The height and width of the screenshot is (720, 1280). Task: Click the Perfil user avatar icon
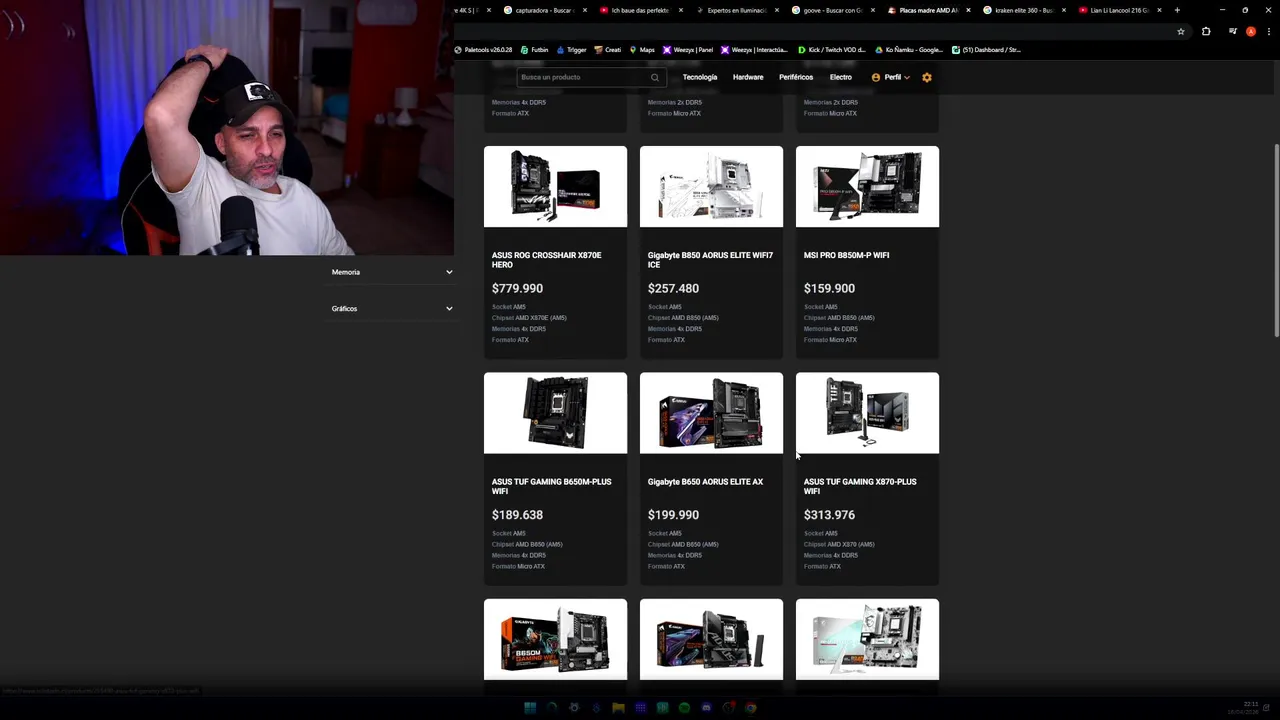[876, 77]
